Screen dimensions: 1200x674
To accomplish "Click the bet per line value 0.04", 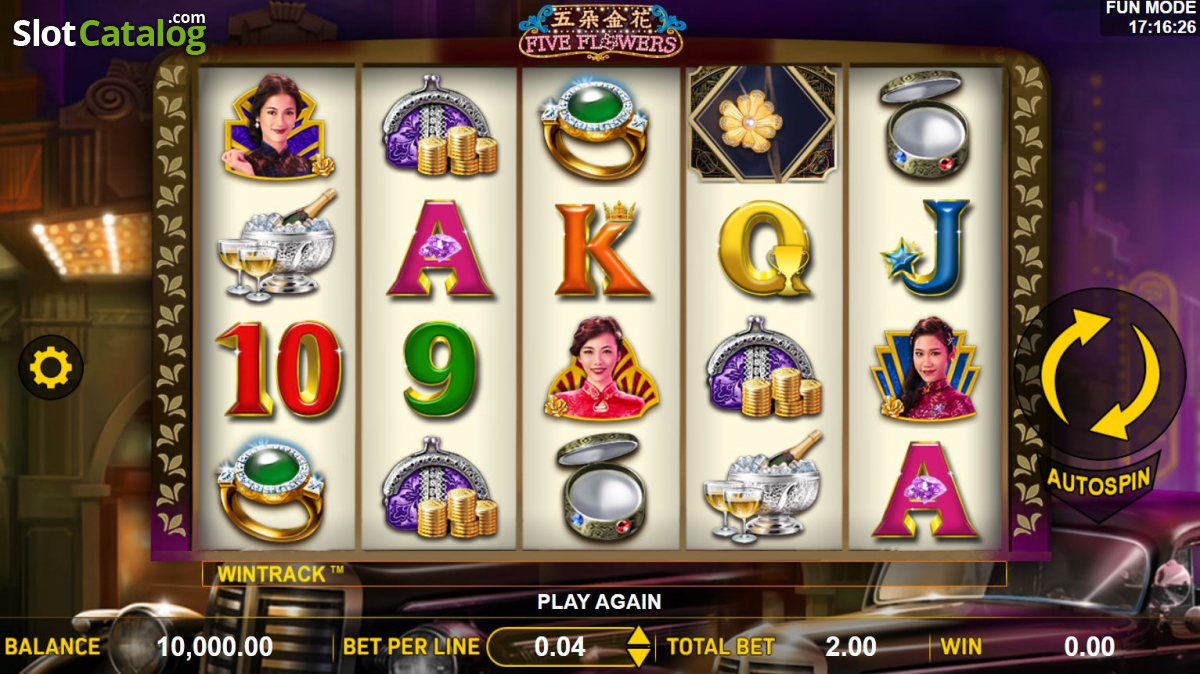I will coord(560,647).
